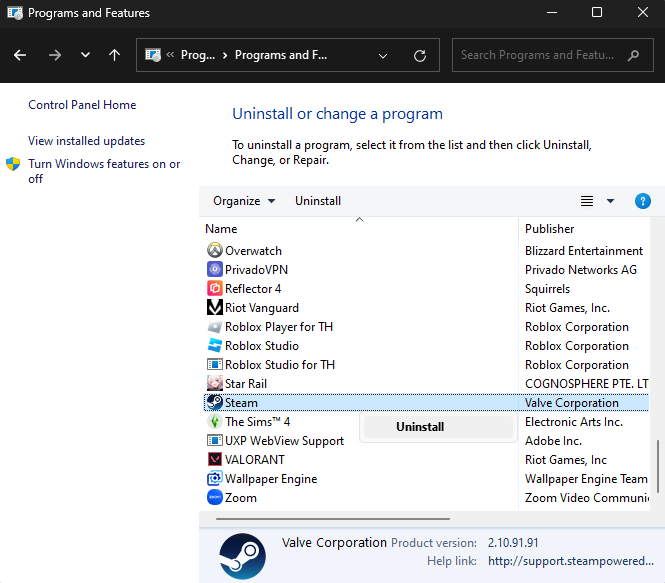This screenshot has height=583, width=665.
Task: Click the refresh button in address bar
Action: click(x=420, y=55)
